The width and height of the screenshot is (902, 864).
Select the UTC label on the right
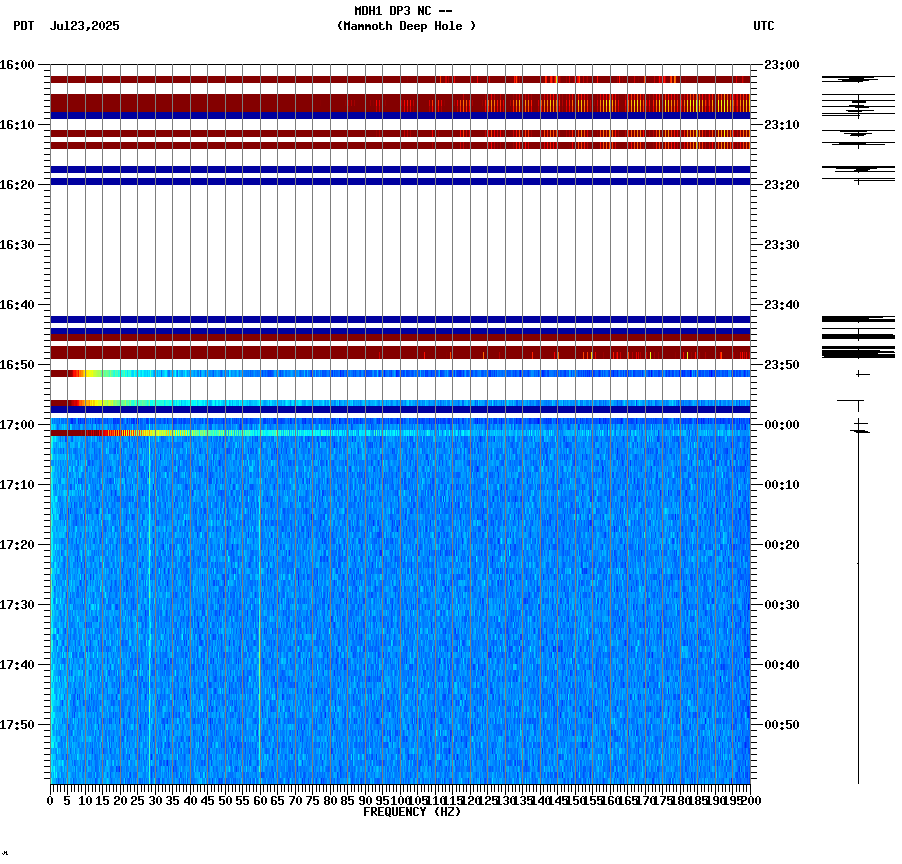tap(763, 27)
